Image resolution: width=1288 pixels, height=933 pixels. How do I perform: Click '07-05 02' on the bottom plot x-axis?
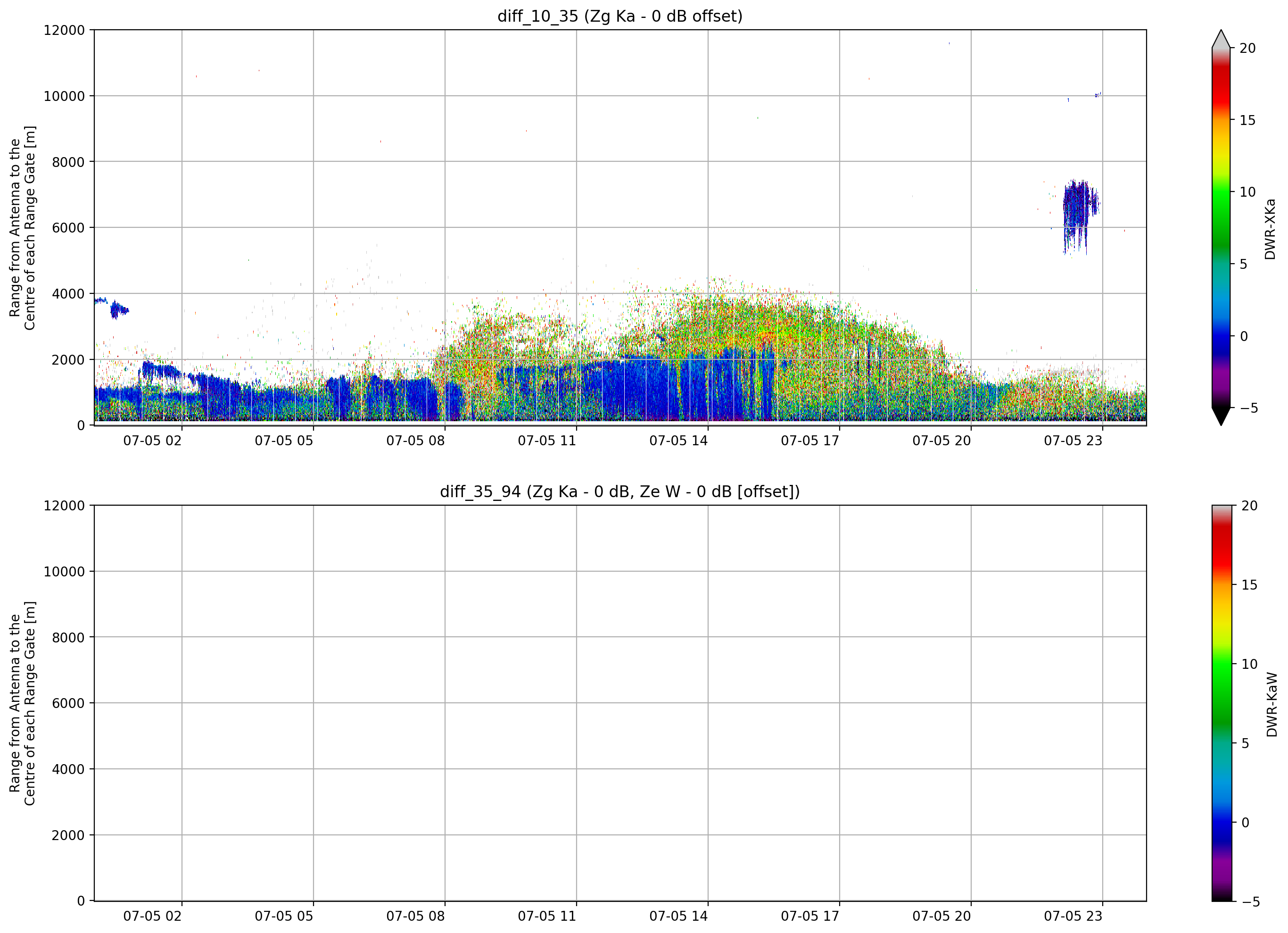[x=152, y=916]
